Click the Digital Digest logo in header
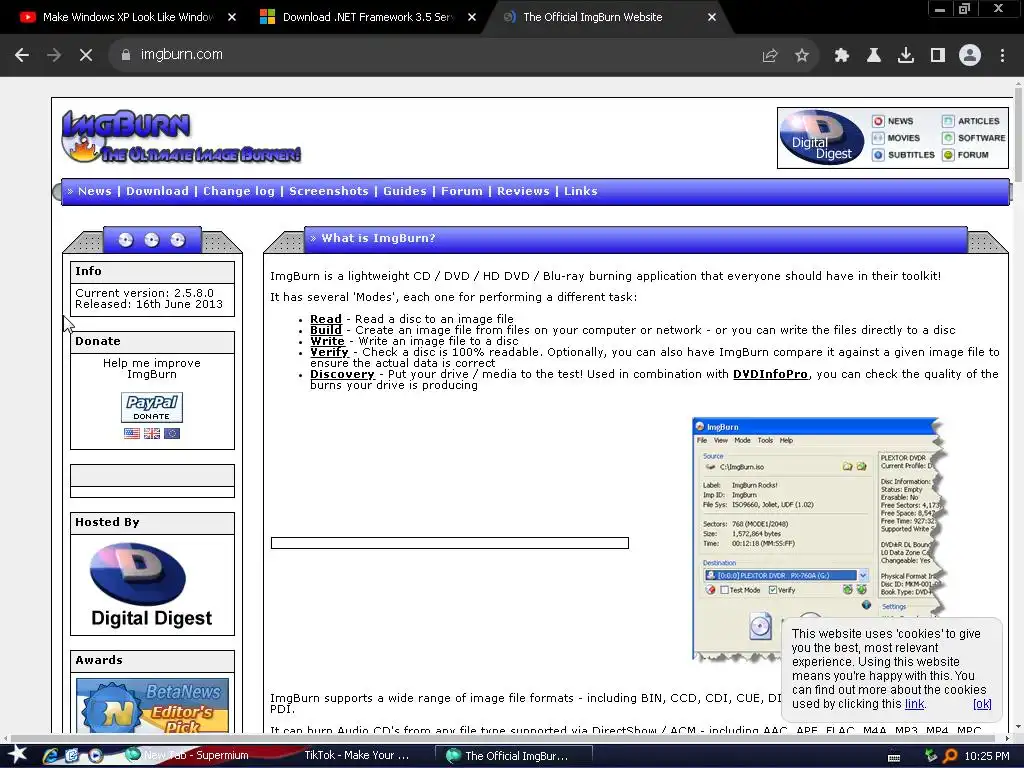The height and width of the screenshot is (768, 1024). tap(822, 138)
